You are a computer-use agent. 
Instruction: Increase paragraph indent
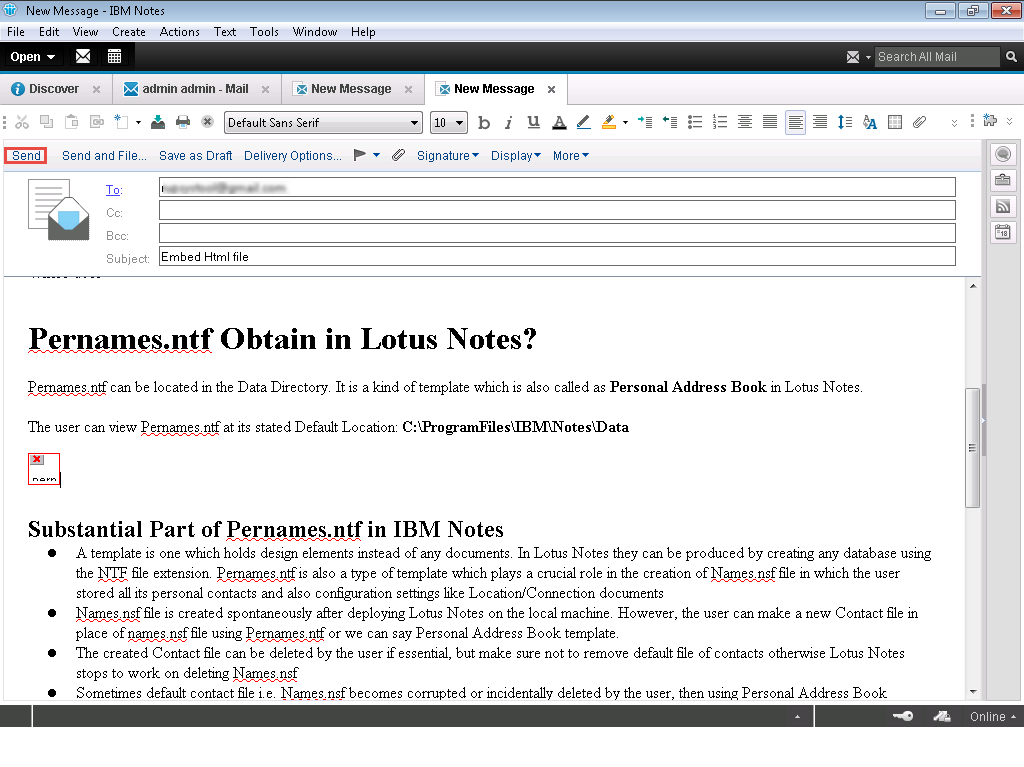[x=645, y=122]
